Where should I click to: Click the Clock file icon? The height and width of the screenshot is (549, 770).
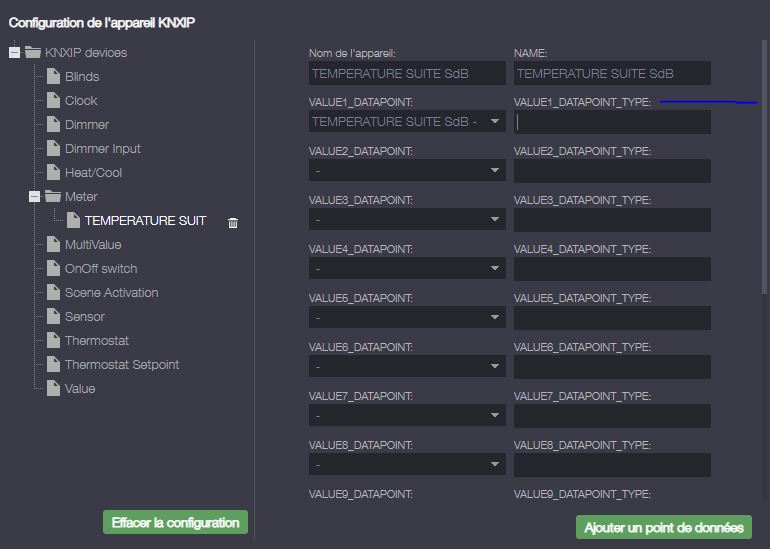[54, 101]
